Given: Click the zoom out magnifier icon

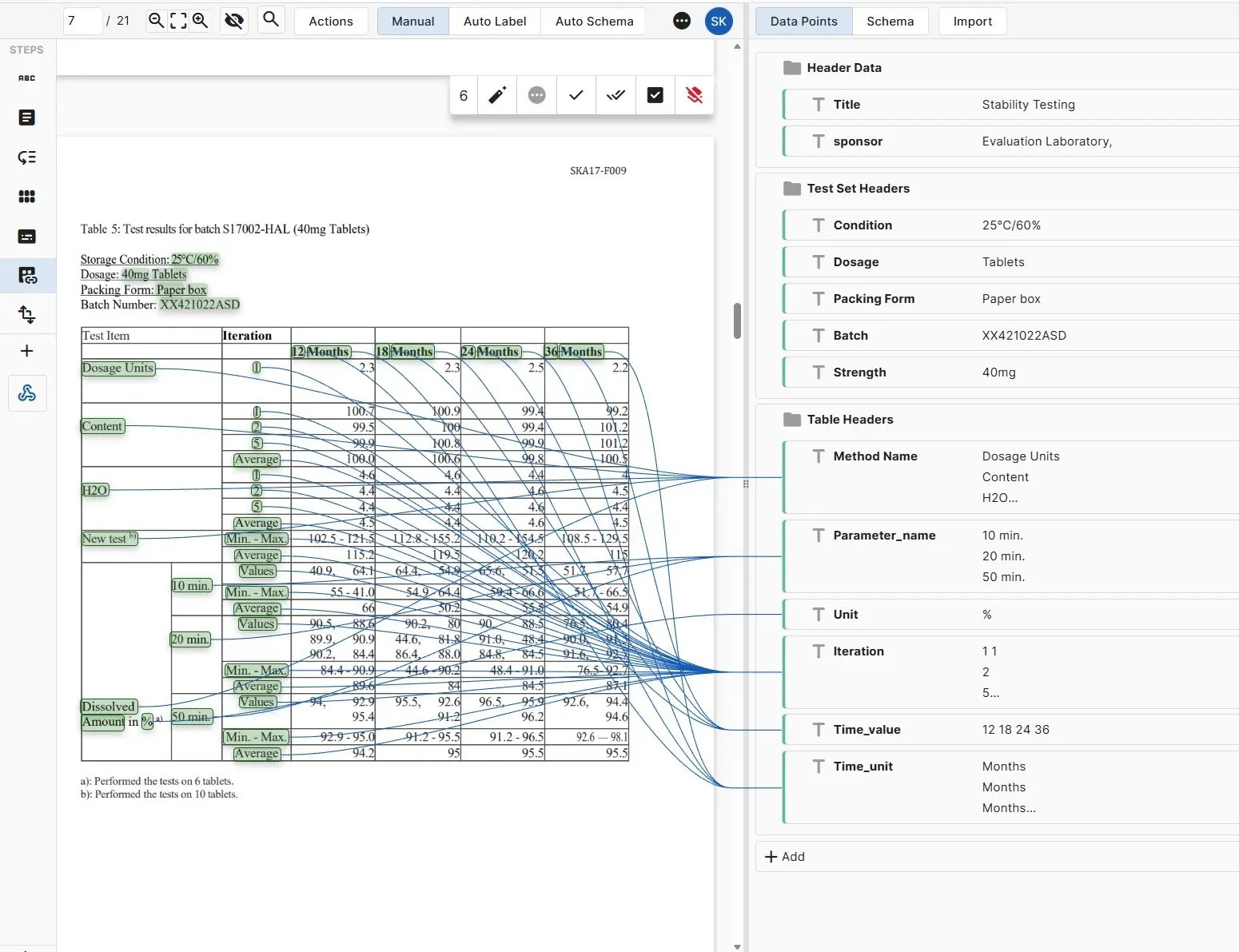Looking at the screenshot, I should coord(157,21).
